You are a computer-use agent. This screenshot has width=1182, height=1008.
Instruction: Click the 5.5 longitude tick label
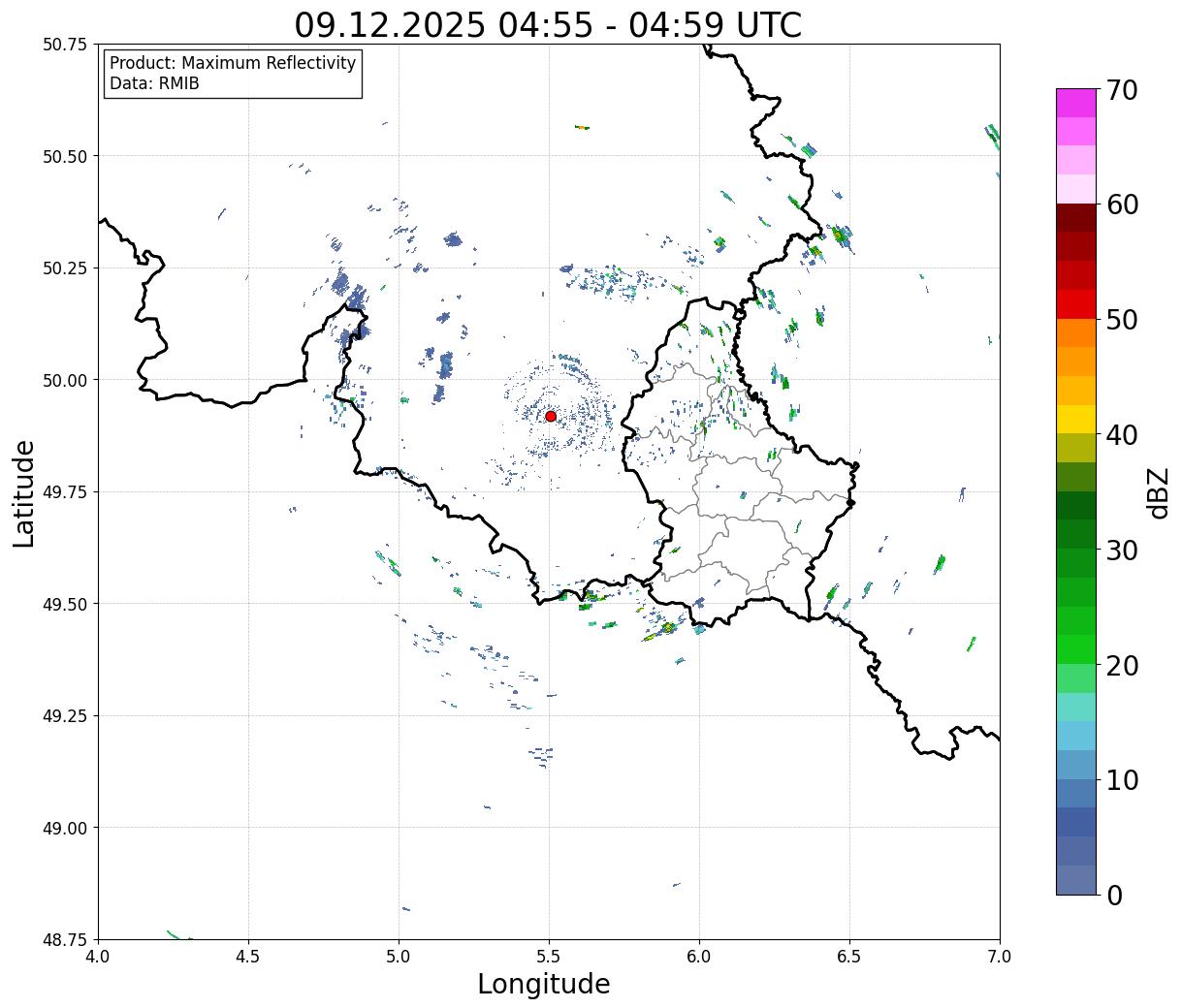point(549,956)
